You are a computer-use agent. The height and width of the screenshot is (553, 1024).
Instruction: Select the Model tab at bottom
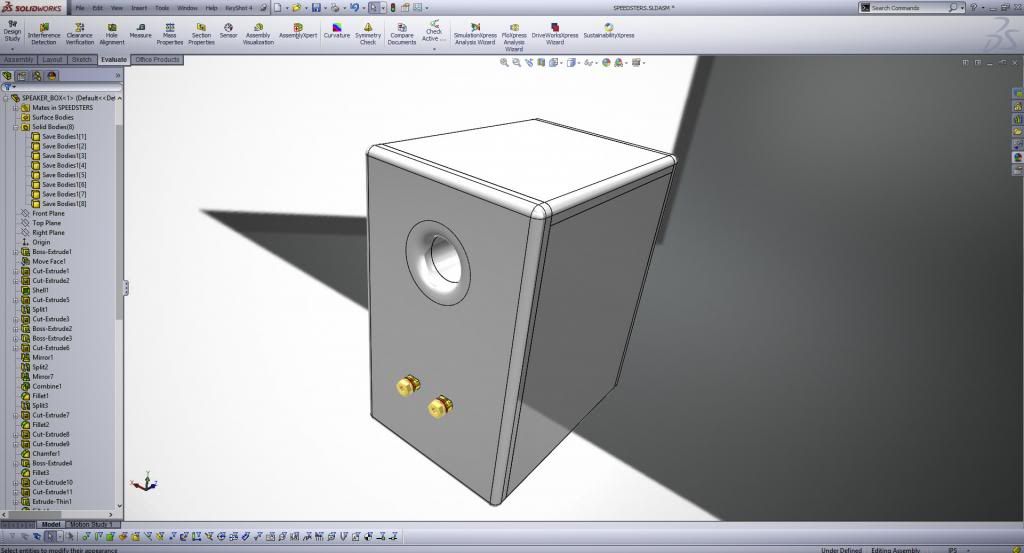pyautogui.click(x=50, y=524)
